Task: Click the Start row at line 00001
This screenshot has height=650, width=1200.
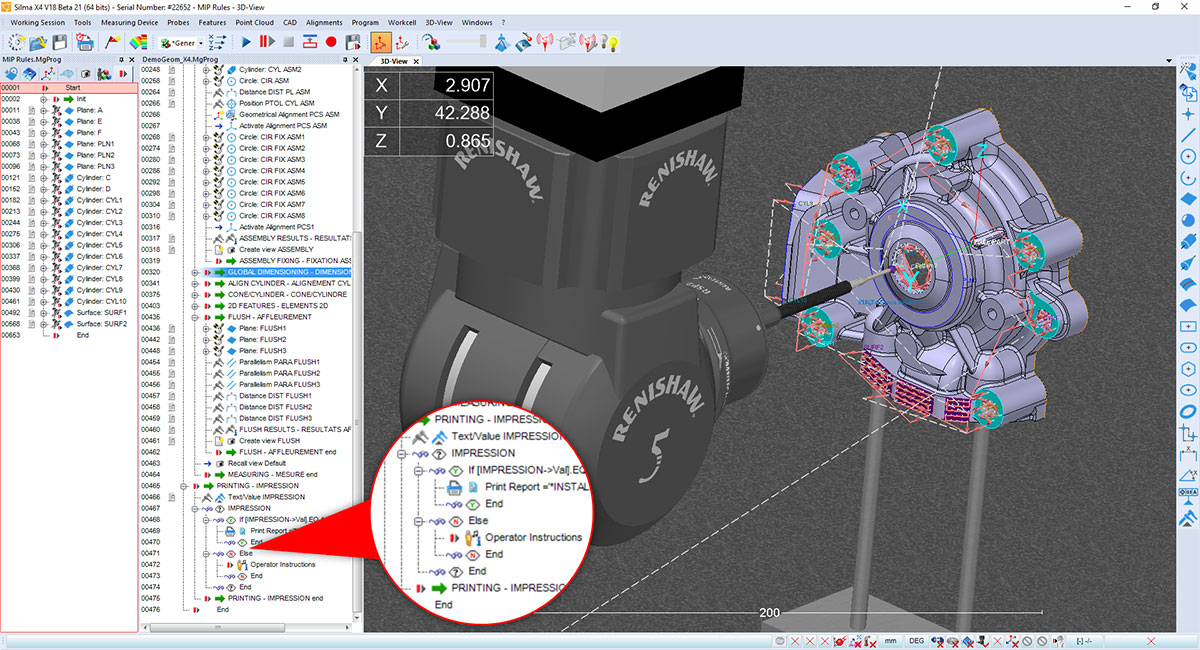Action: (x=68, y=88)
